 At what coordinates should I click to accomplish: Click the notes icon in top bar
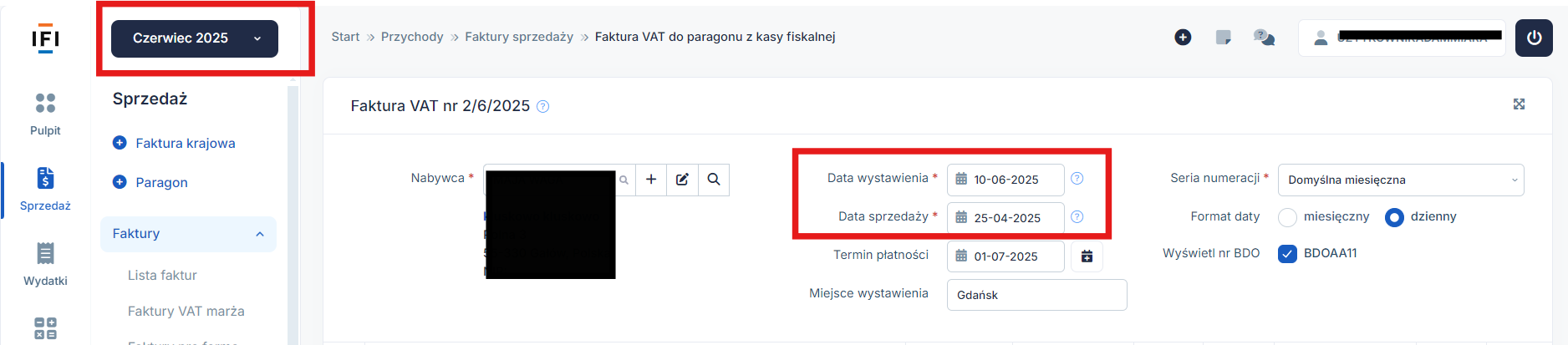click(1224, 38)
